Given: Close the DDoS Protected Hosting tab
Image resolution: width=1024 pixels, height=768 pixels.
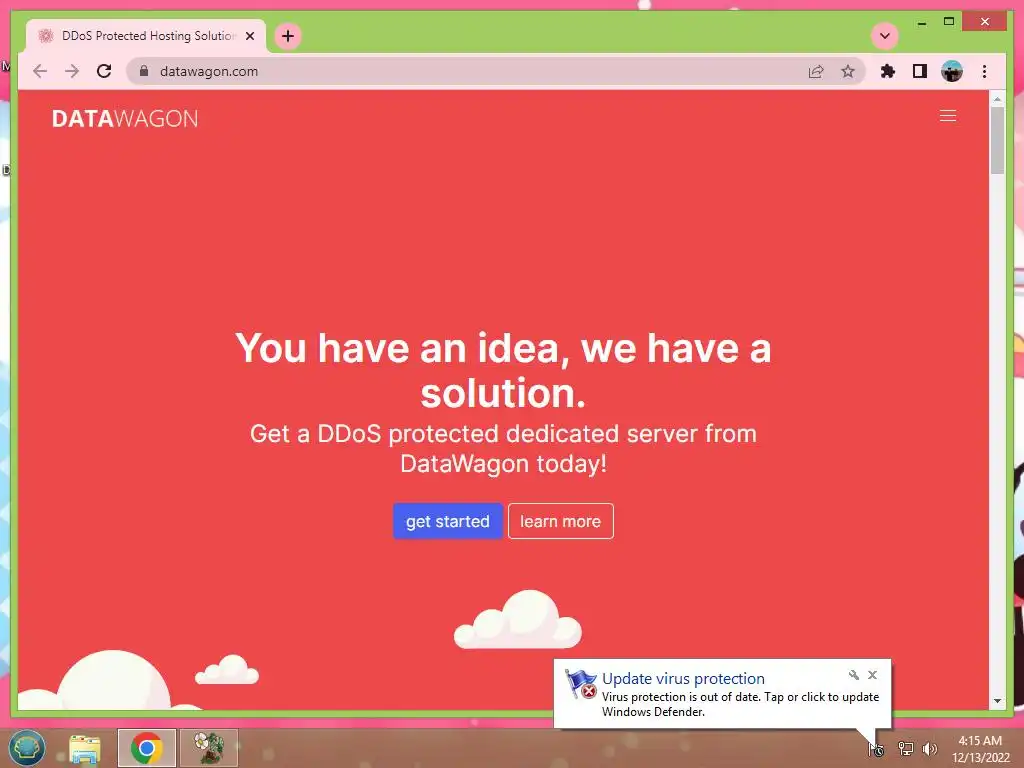Looking at the screenshot, I should pyautogui.click(x=249, y=36).
